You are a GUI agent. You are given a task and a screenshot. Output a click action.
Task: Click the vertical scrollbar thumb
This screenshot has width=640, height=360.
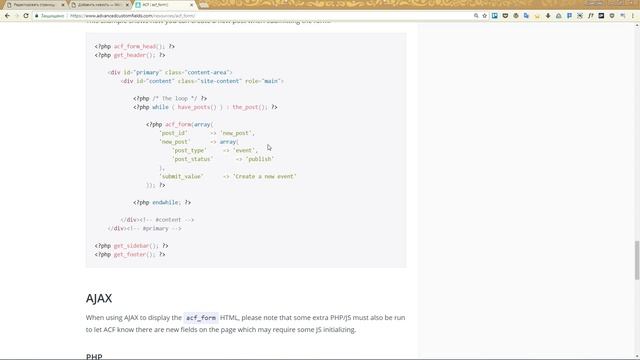click(637, 260)
